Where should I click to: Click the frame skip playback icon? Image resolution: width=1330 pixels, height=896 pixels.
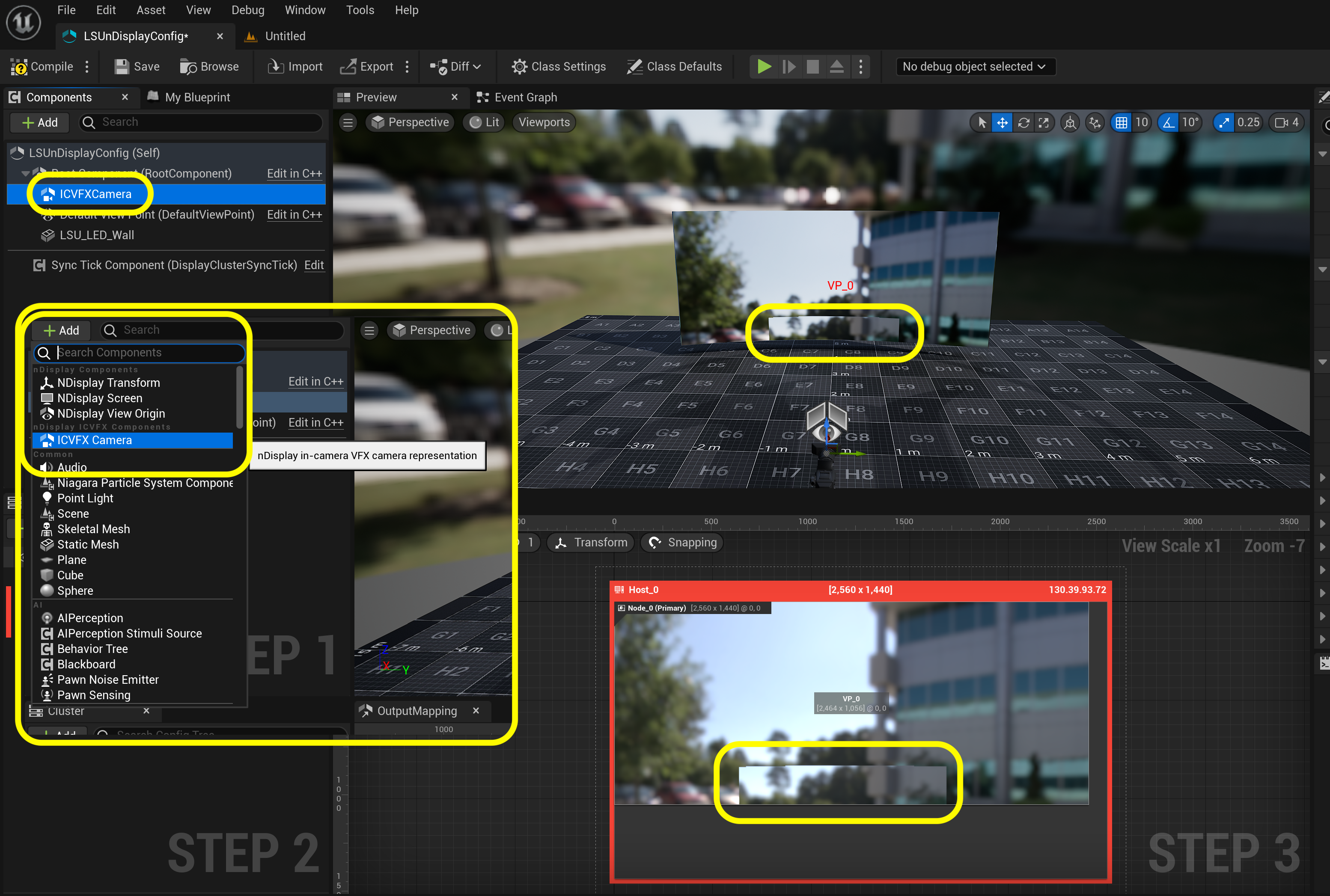(x=788, y=67)
